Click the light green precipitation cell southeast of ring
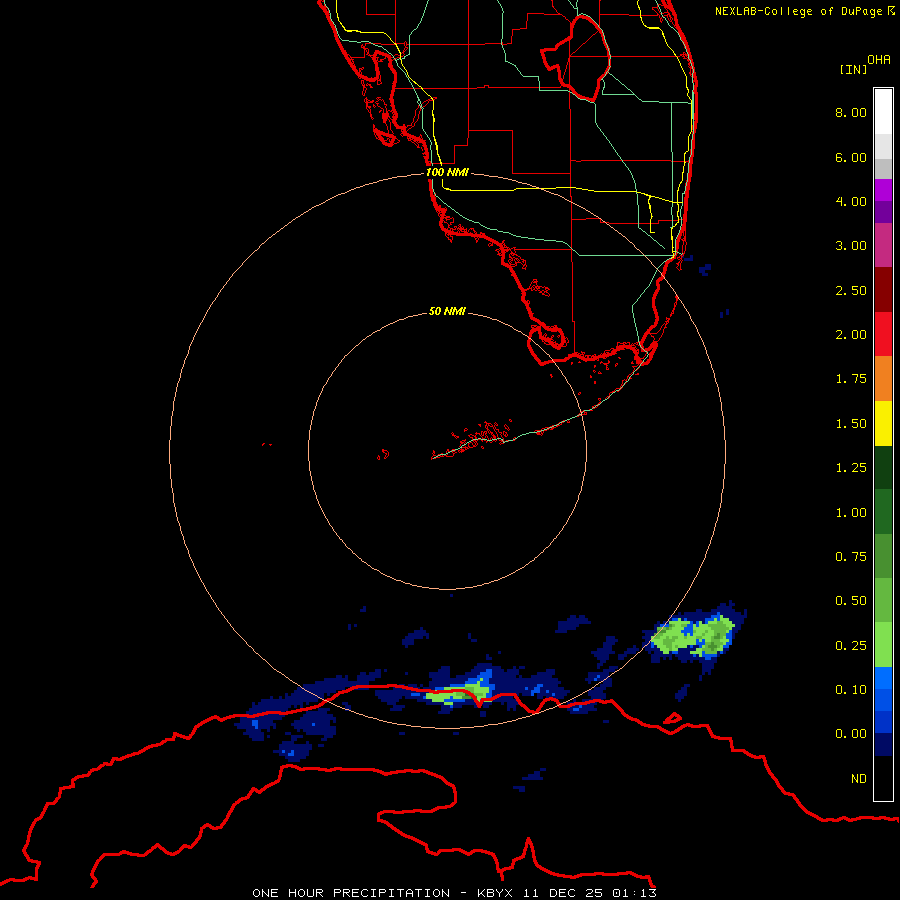This screenshot has width=900, height=900. point(693,636)
